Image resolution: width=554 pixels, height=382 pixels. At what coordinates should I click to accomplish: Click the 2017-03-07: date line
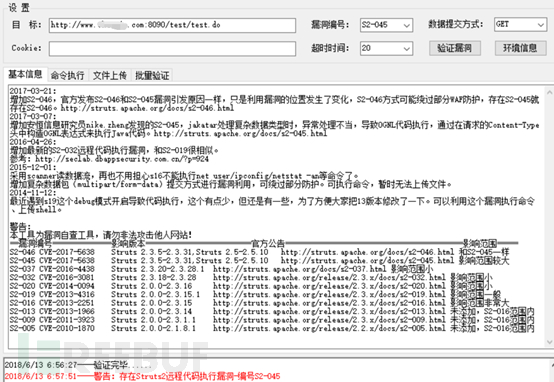[33, 117]
